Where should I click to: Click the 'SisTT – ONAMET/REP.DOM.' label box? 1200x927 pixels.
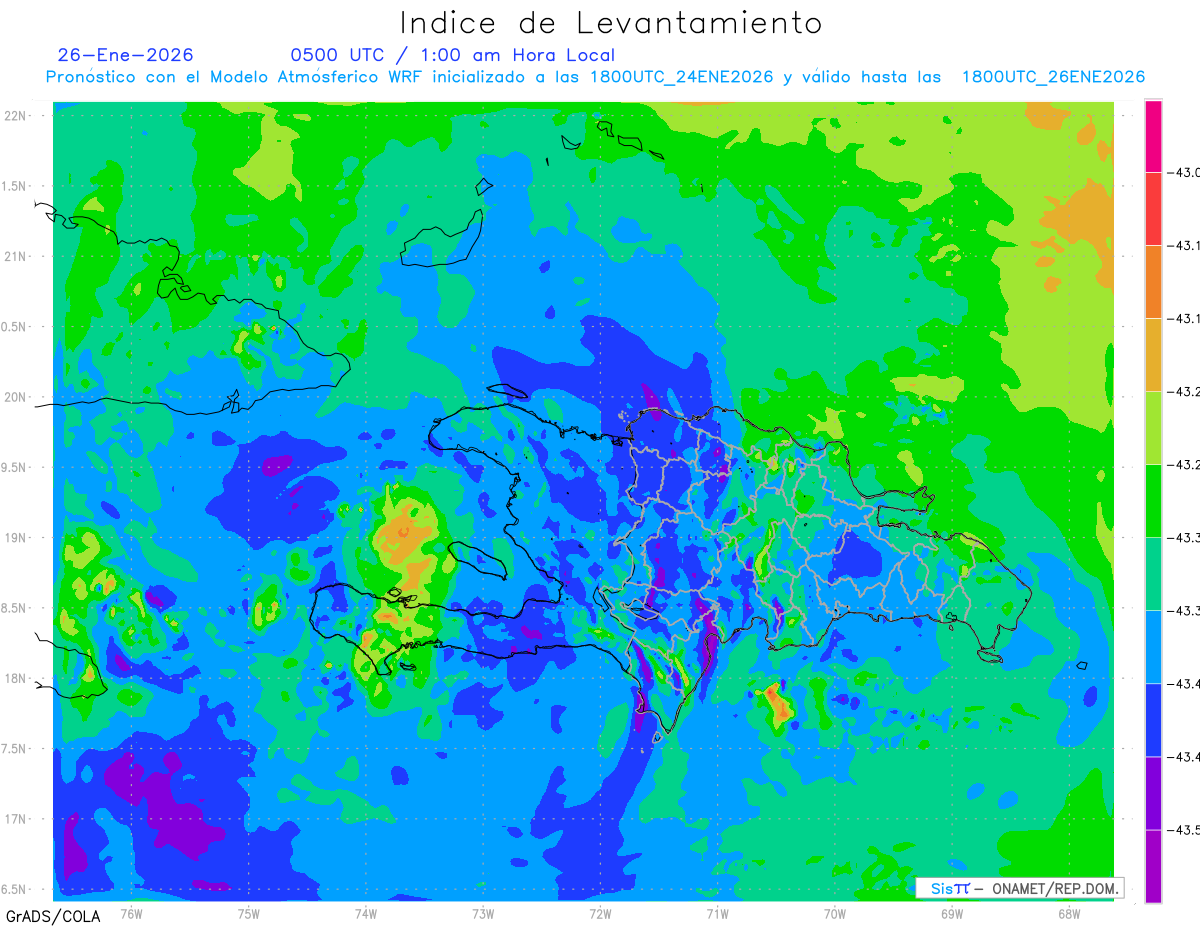tap(1020, 888)
